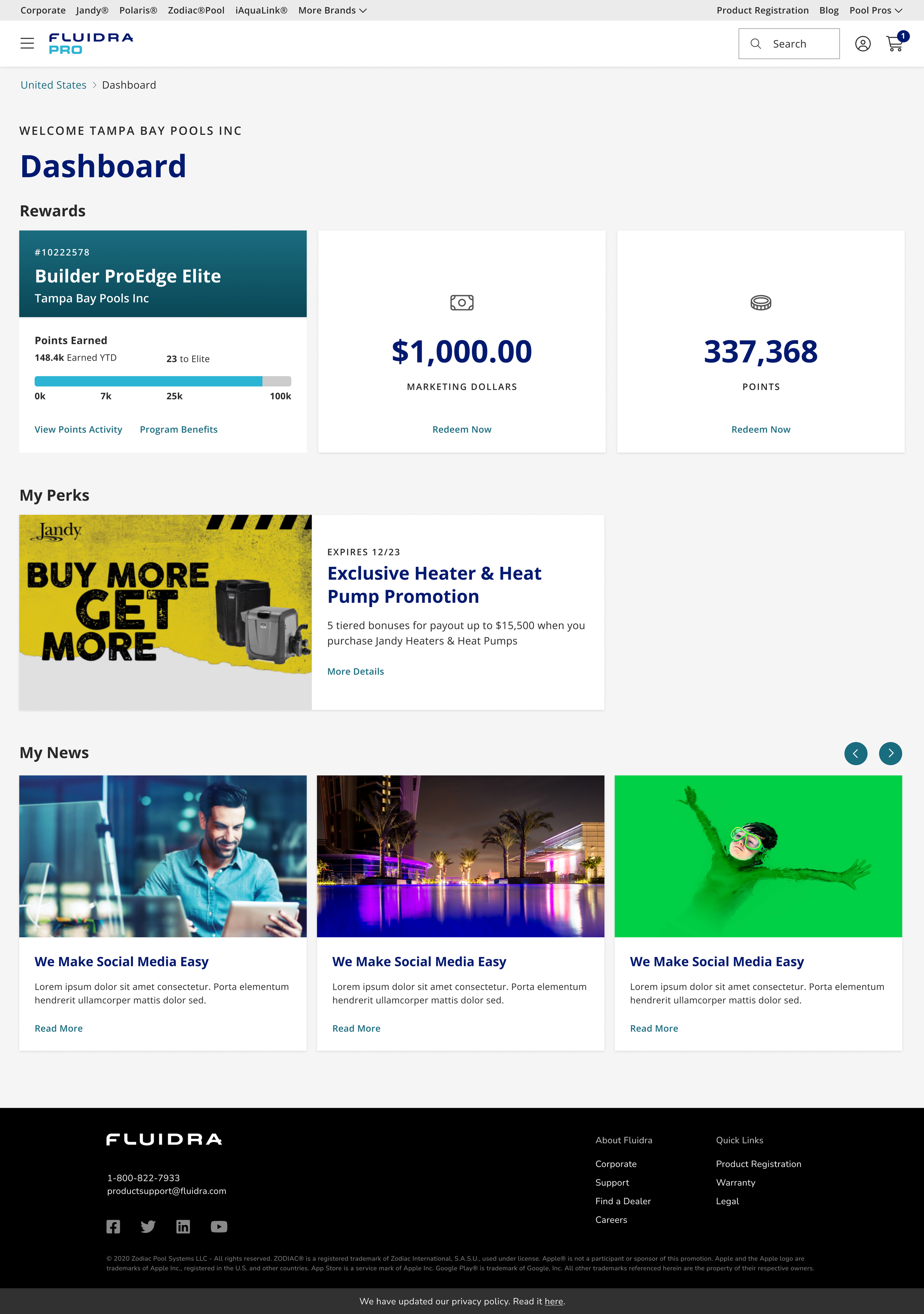The width and height of the screenshot is (924, 1314).
Task: Open Fluidra's Twitter page icon
Action: point(148,1226)
